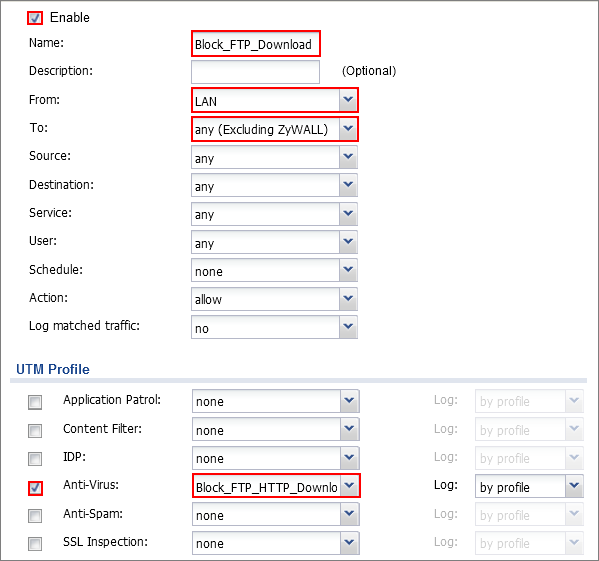This screenshot has height=561, width=599.
Task: Open the Source address dropdown
Action: tap(274, 157)
